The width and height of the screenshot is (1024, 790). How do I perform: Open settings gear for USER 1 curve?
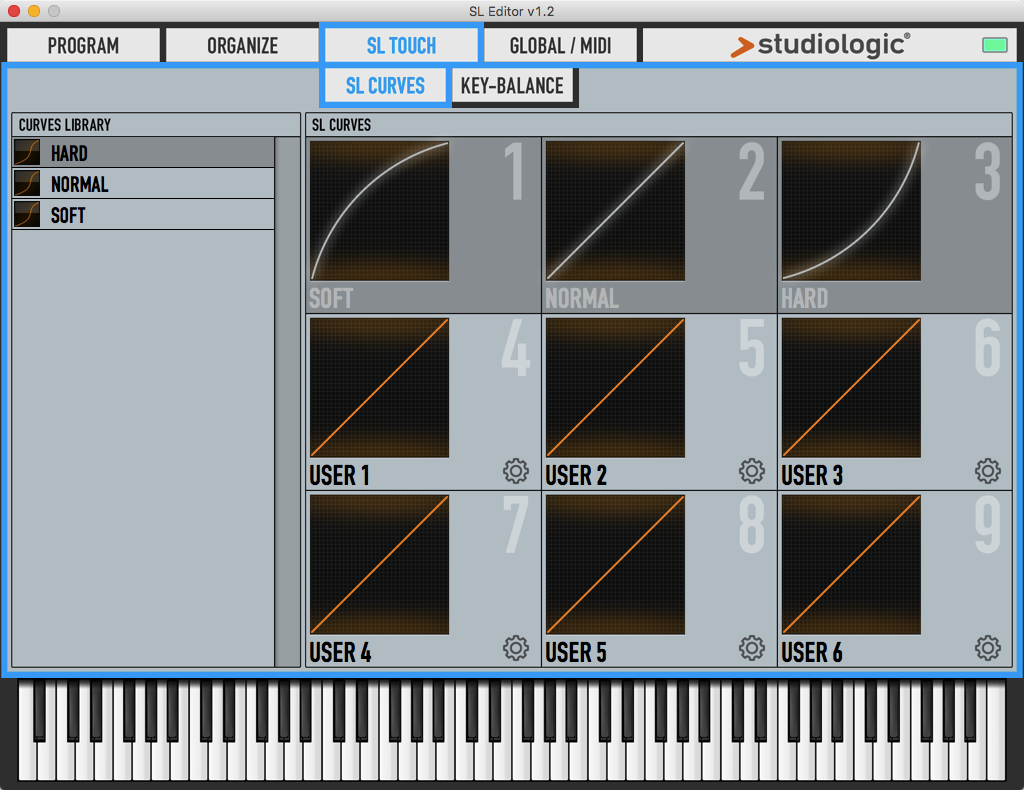[515, 471]
